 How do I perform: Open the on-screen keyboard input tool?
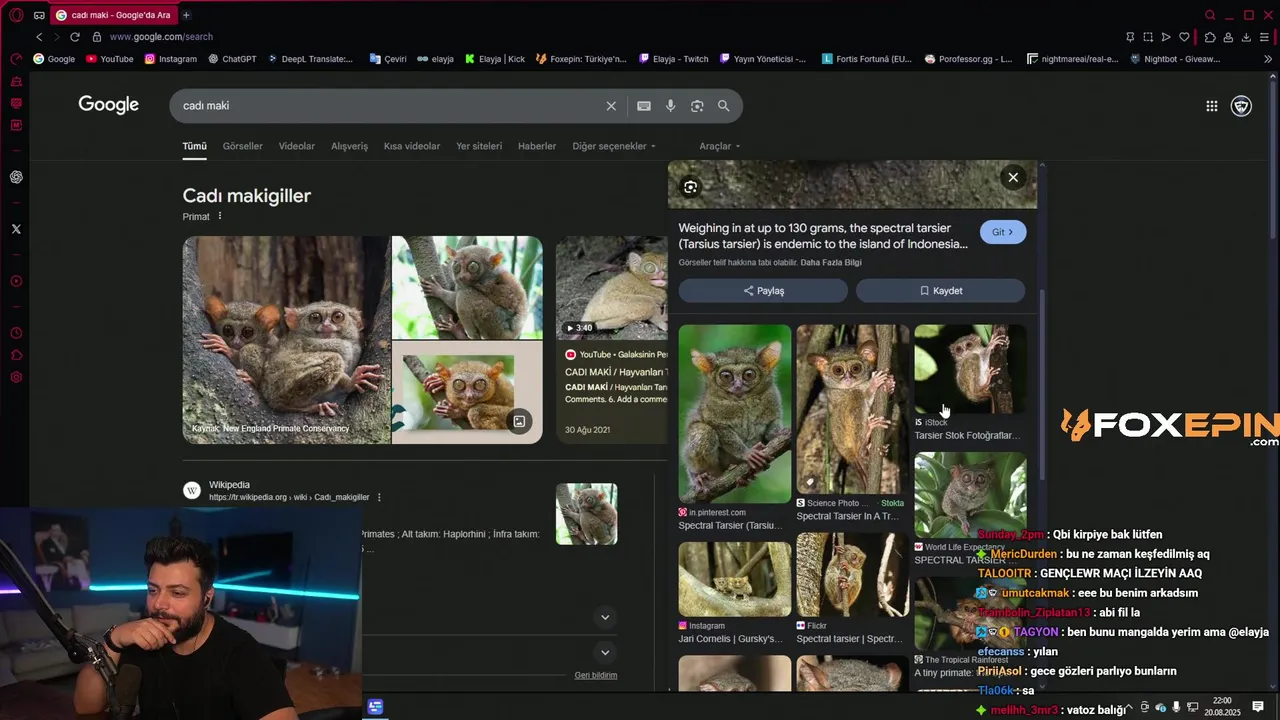click(x=644, y=106)
